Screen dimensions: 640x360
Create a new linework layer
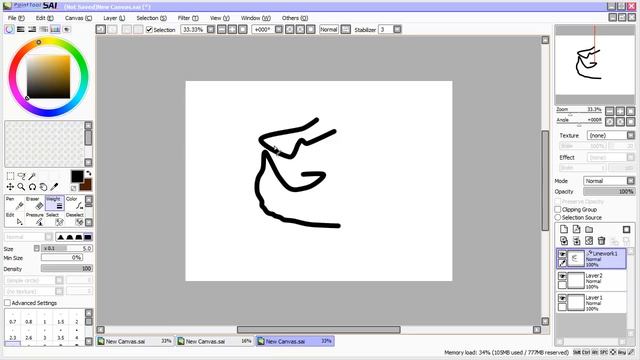576,229
